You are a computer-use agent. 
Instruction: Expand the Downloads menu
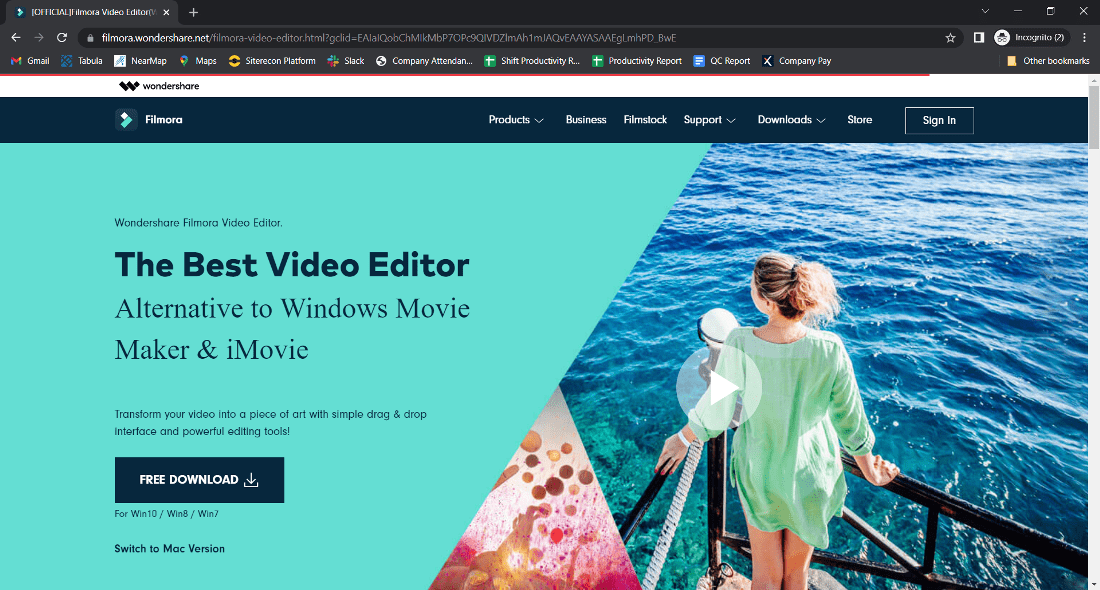pyautogui.click(x=791, y=120)
